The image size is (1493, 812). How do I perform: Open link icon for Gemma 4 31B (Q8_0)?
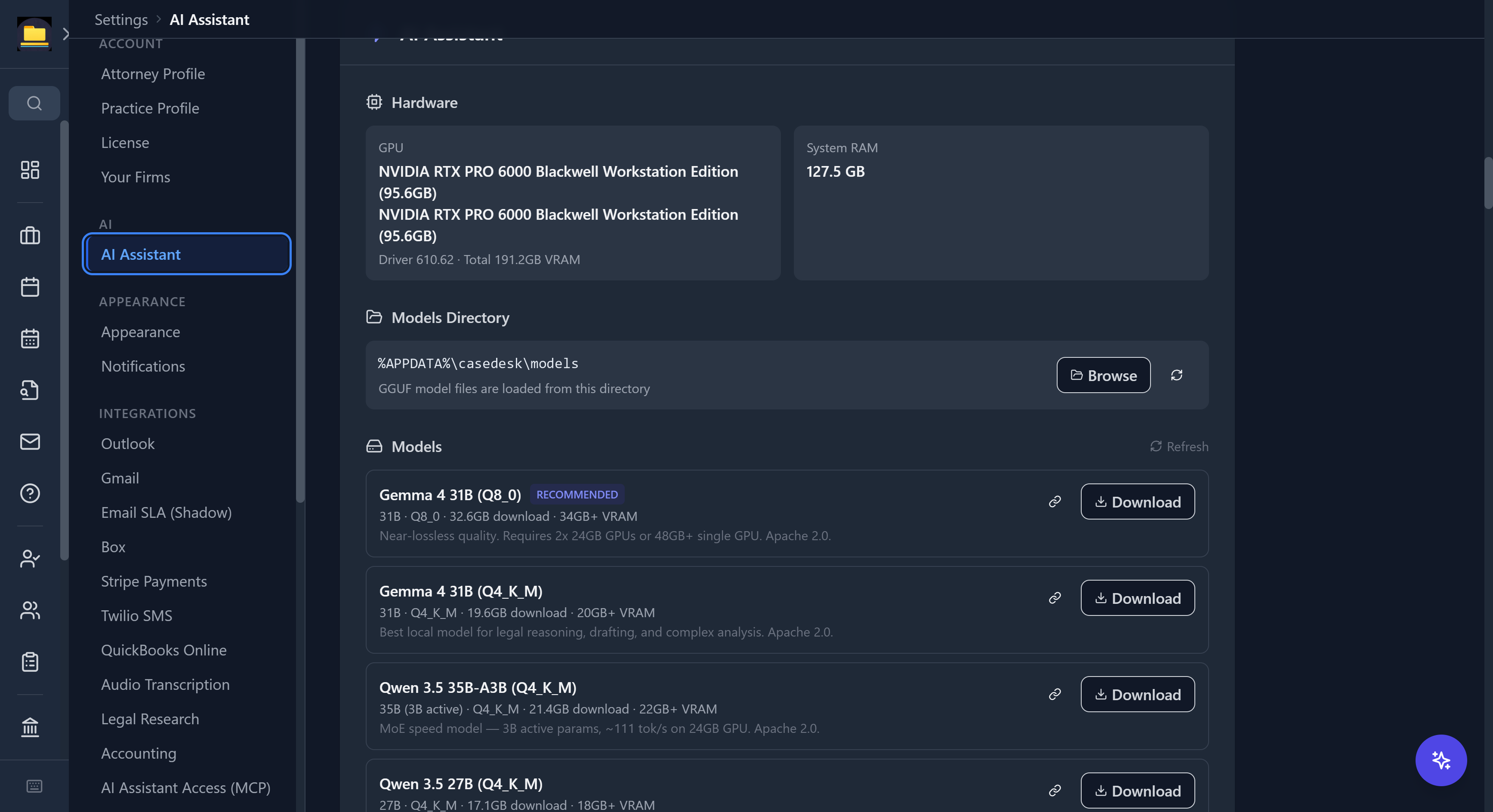coord(1055,501)
